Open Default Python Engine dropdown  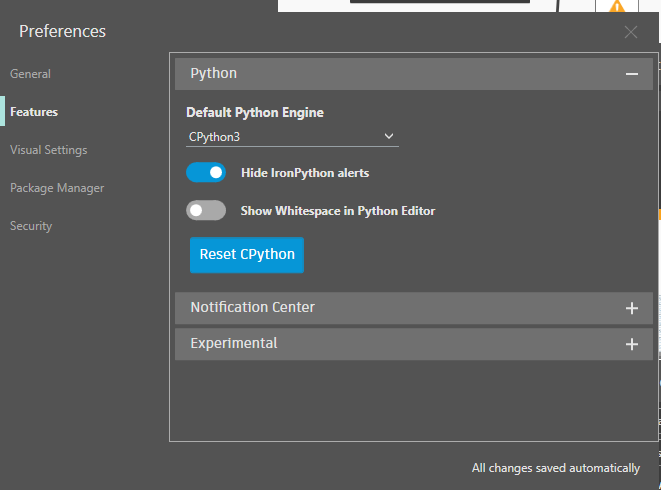click(292, 137)
